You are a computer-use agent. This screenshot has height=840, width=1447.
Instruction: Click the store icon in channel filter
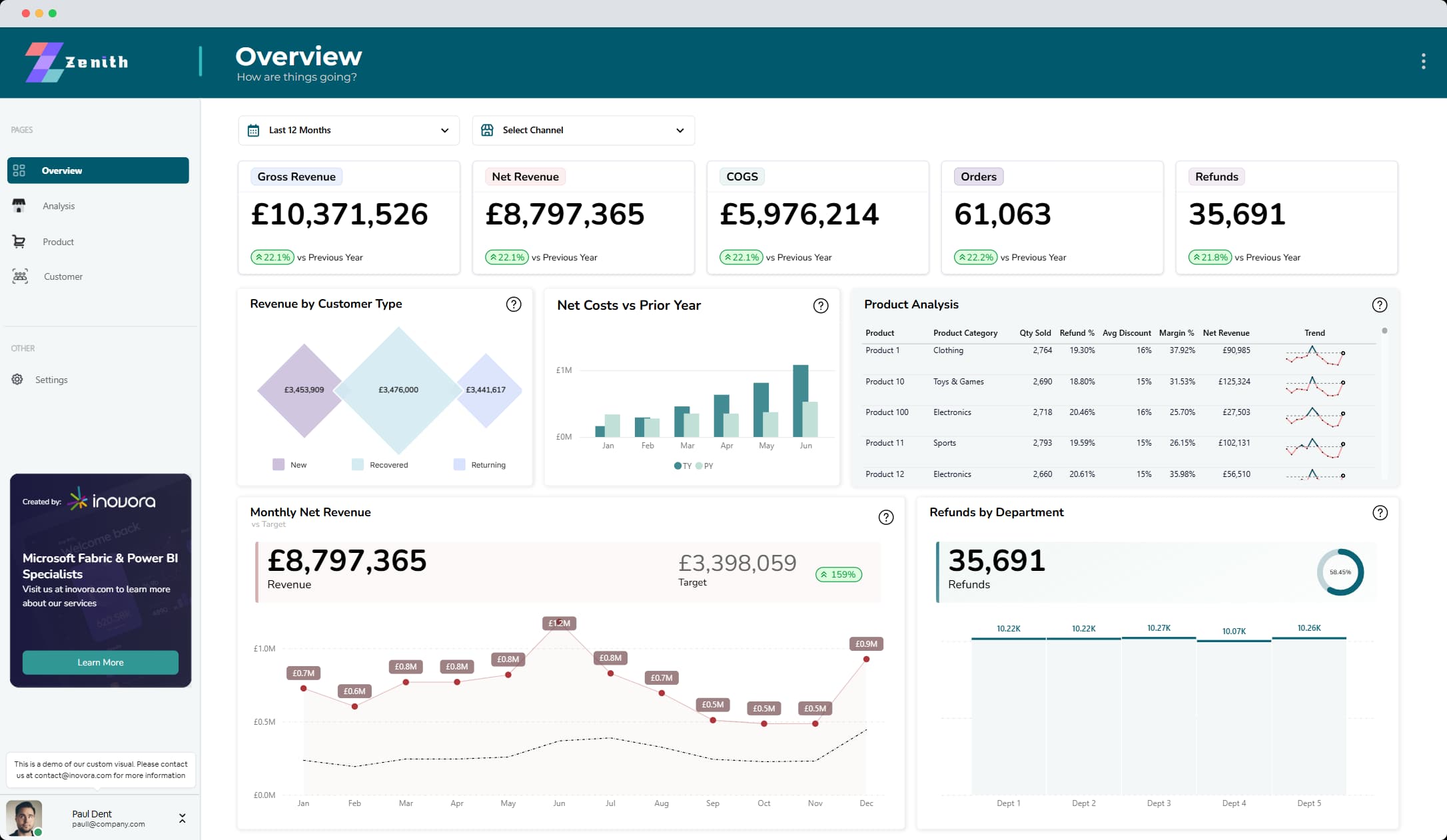click(x=488, y=130)
